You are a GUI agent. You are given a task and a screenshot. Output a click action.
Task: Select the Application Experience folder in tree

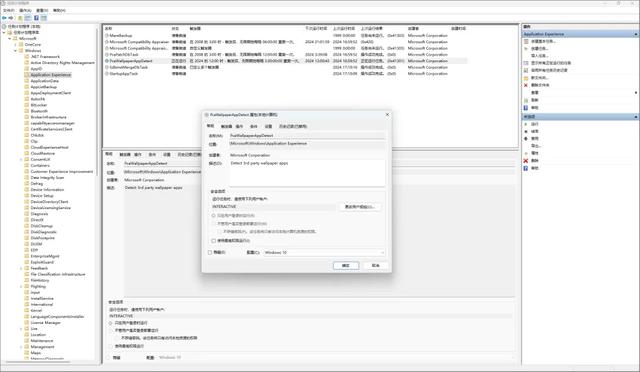pyautogui.click(x=51, y=75)
